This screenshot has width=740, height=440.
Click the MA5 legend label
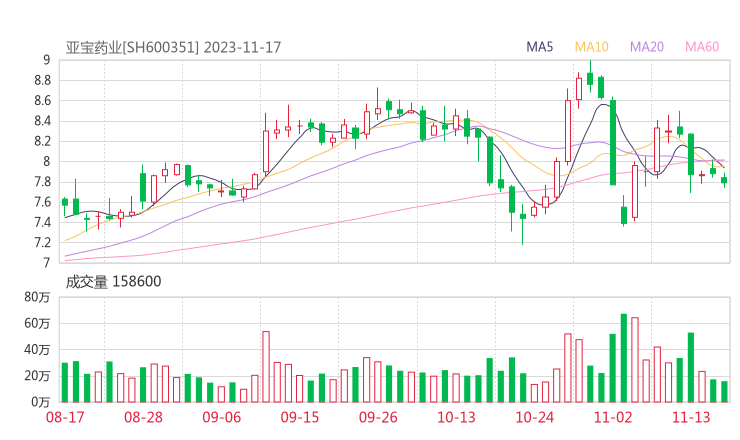[539, 47]
